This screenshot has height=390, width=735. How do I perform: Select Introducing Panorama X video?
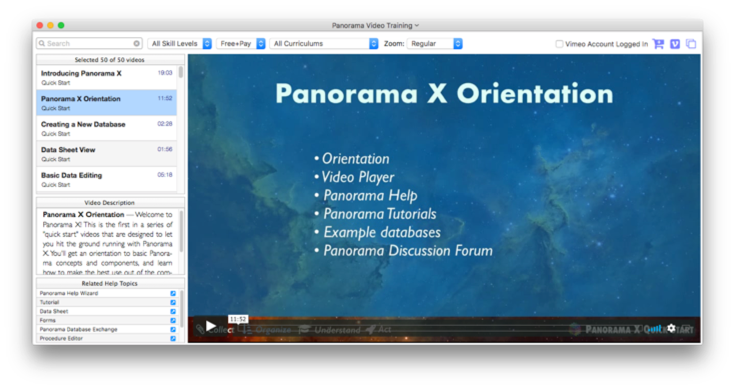coord(106,77)
